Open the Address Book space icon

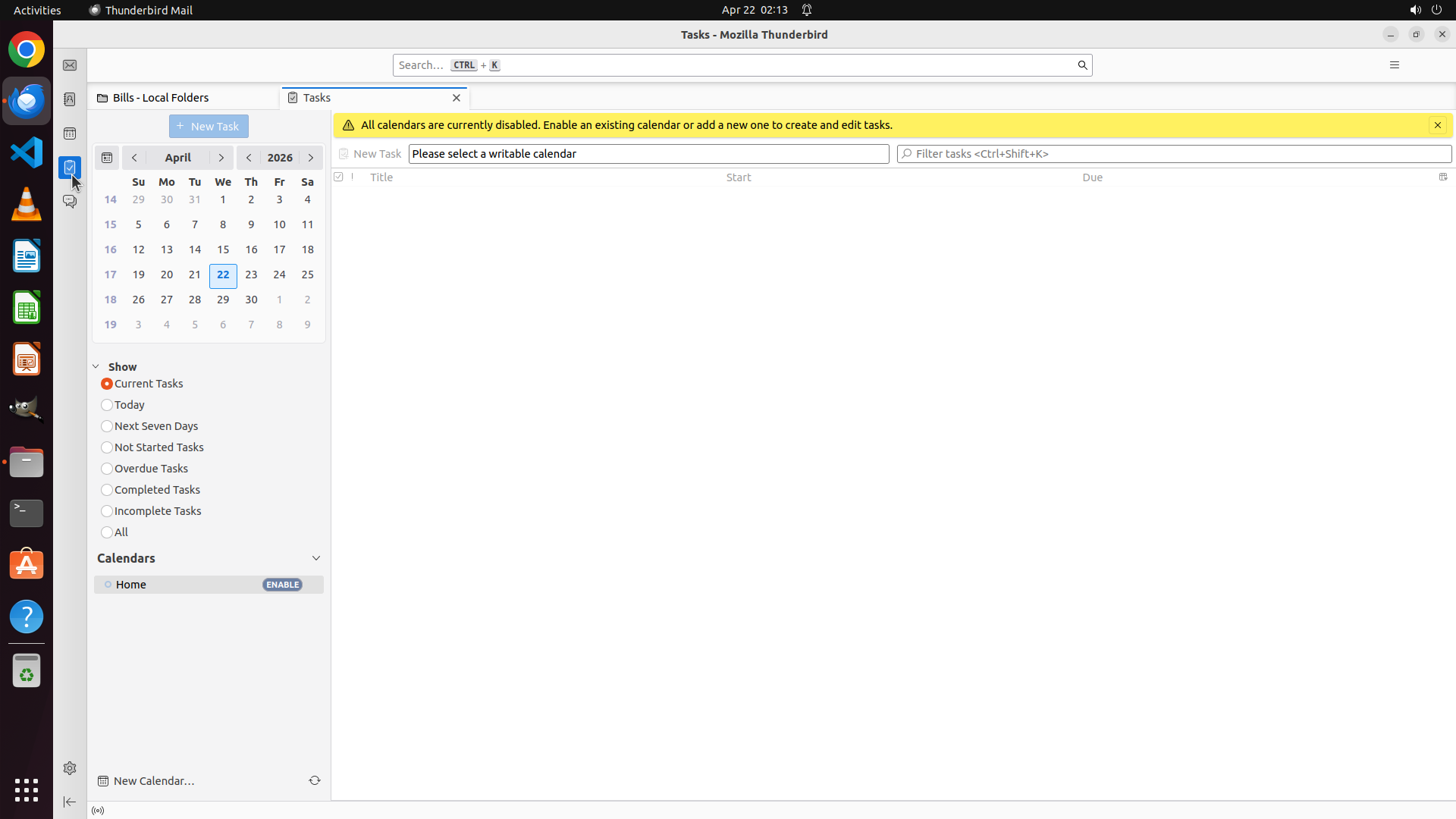(70, 99)
